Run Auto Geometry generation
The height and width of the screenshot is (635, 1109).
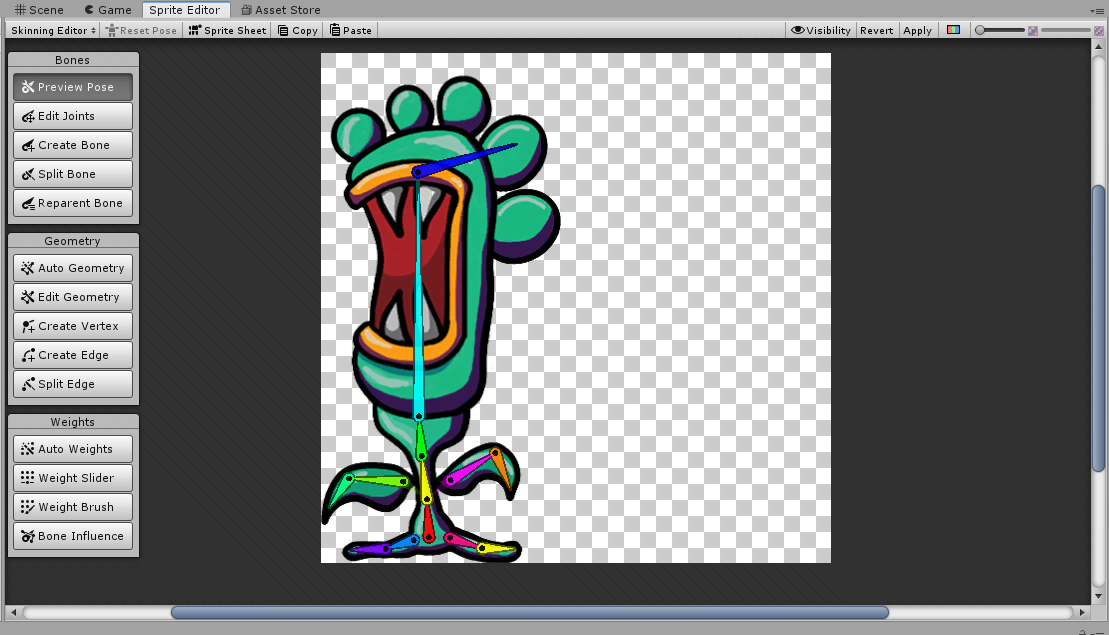tap(72, 268)
